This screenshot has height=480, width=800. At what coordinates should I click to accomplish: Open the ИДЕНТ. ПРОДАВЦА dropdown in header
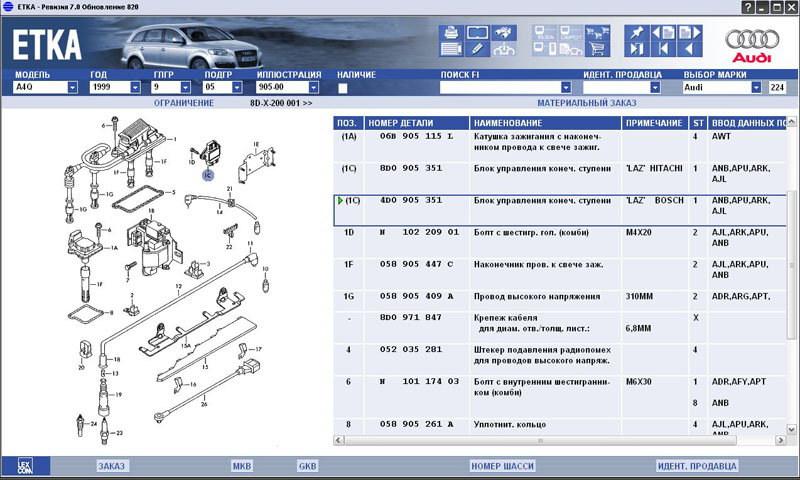[655, 87]
